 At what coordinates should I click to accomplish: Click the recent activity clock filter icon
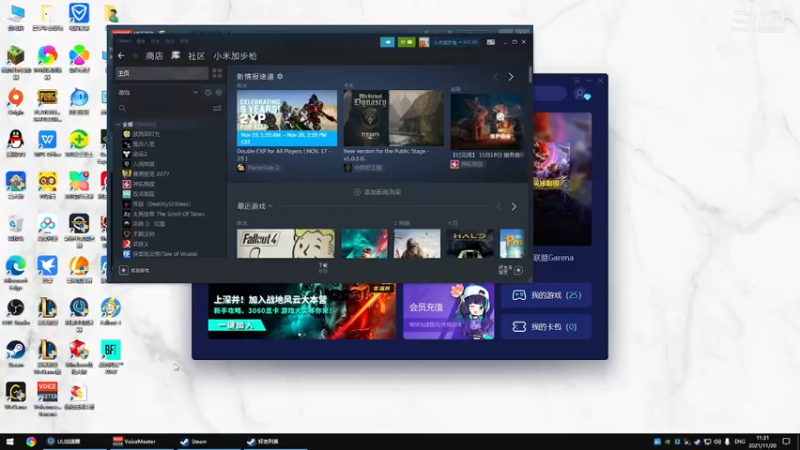click(208, 93)
